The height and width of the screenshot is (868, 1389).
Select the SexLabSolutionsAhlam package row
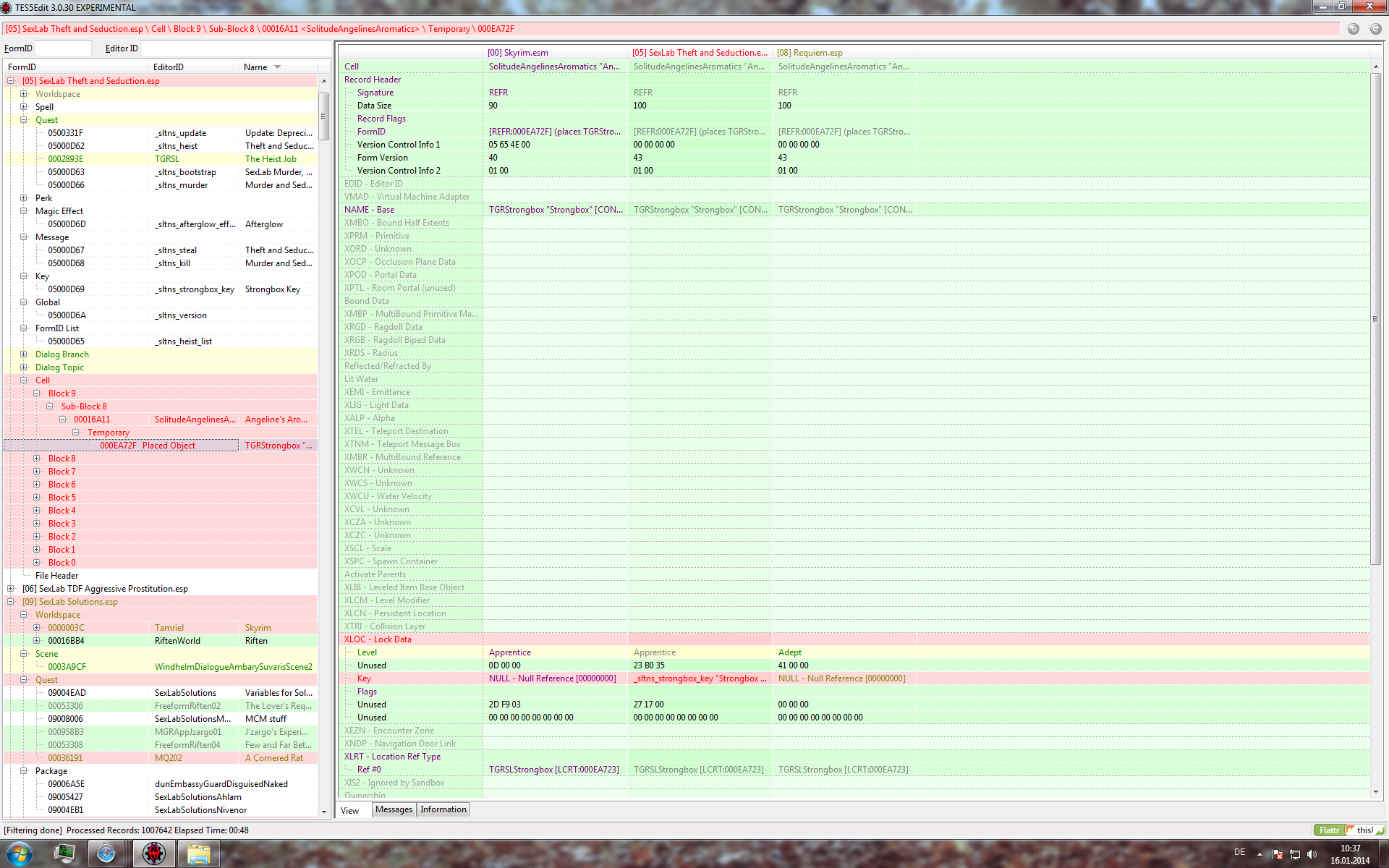(x=161, y=797)
